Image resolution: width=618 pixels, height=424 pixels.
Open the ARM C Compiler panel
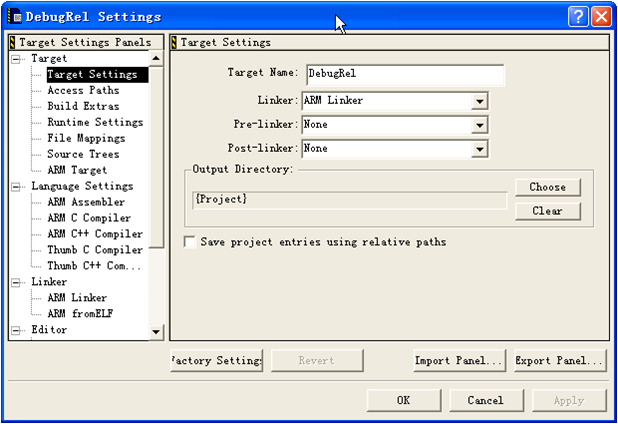(88, 218)
